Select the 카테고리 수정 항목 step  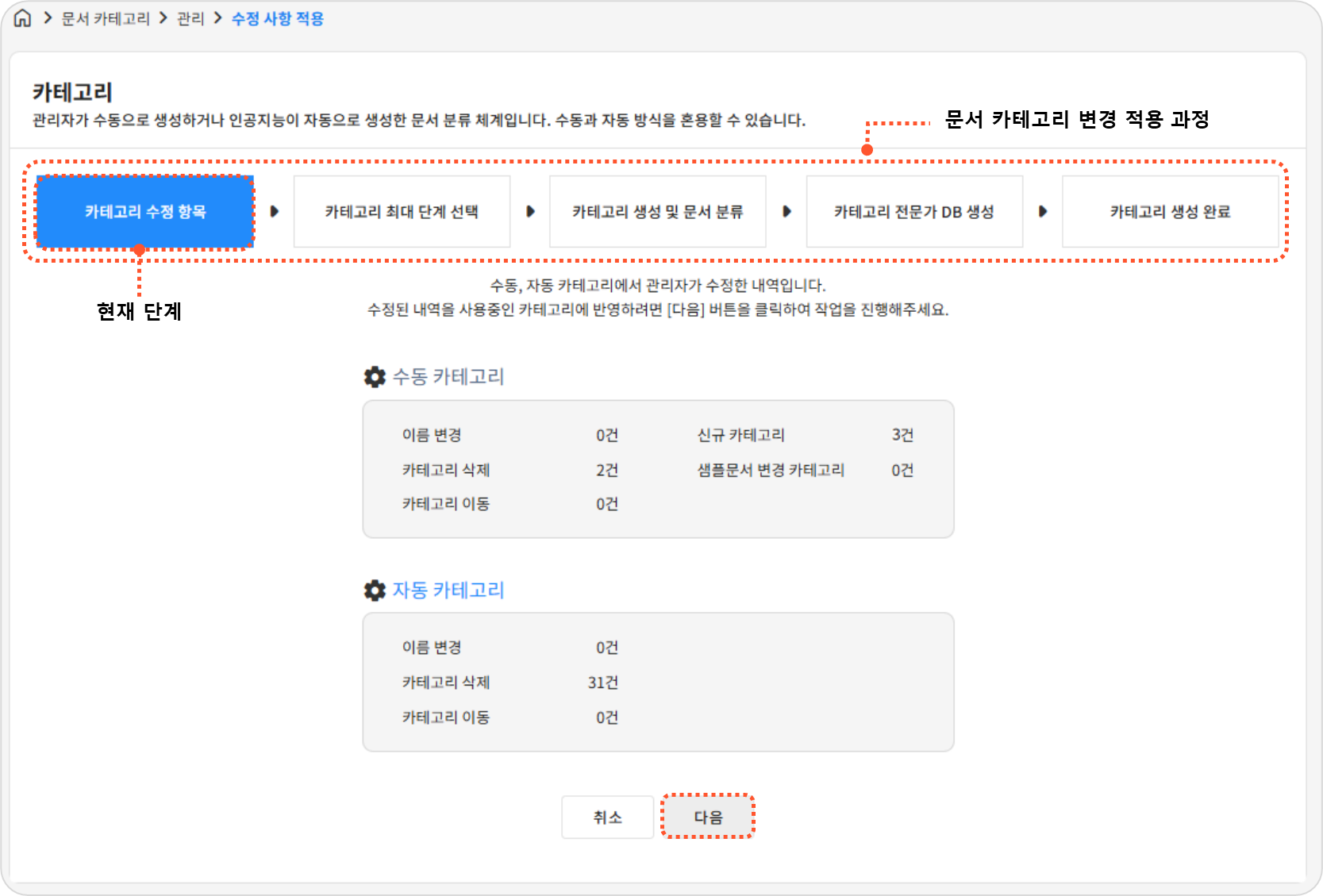(145, 212)
